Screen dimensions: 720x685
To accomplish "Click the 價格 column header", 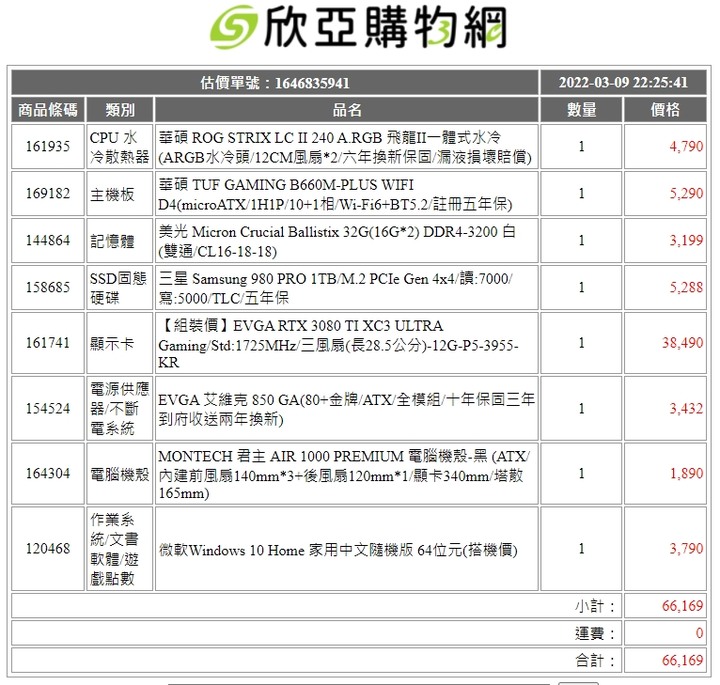I will point(665,110).
